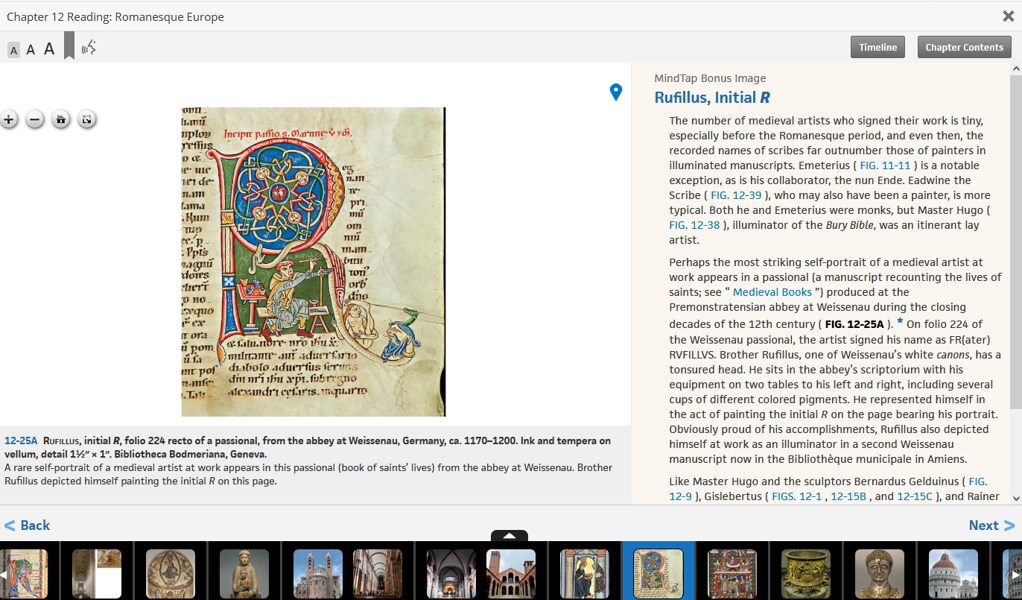Viewport: 1022px width, 600px height.
Task: Start the read-aloud speech tool
Action: pyautogui.click(x=89, y=47)
